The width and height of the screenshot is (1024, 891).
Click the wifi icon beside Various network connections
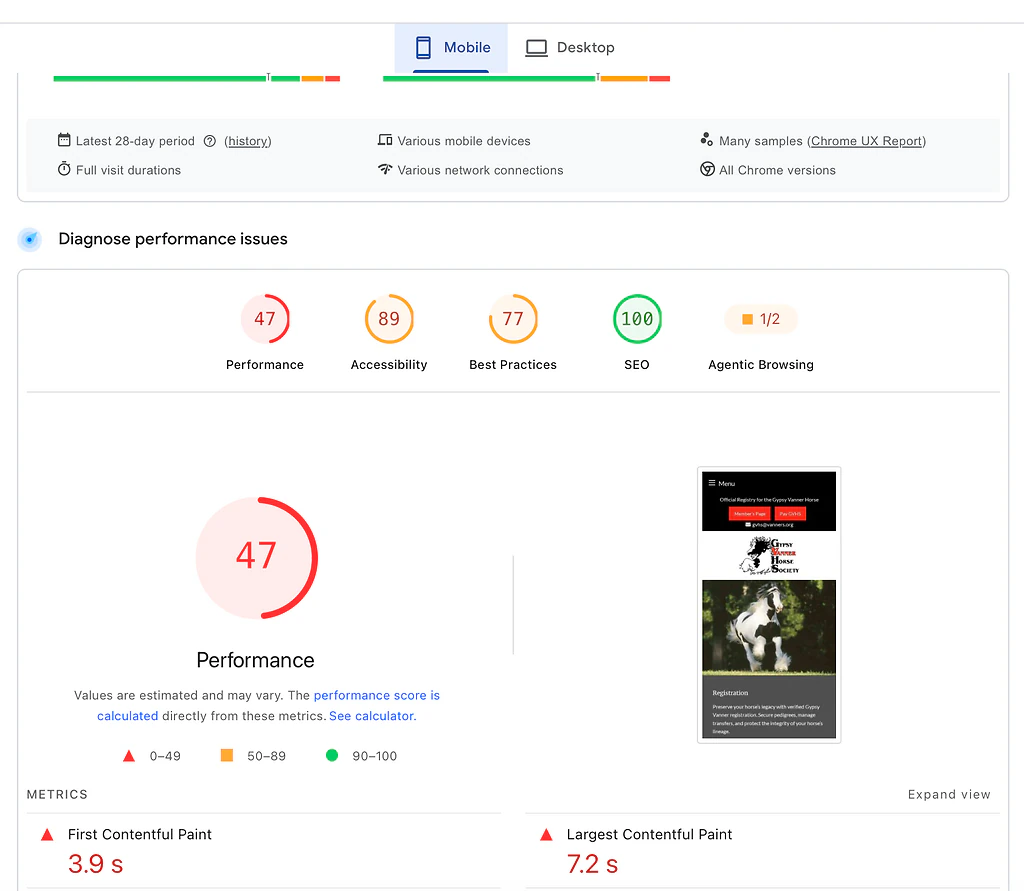click(385, 169)
